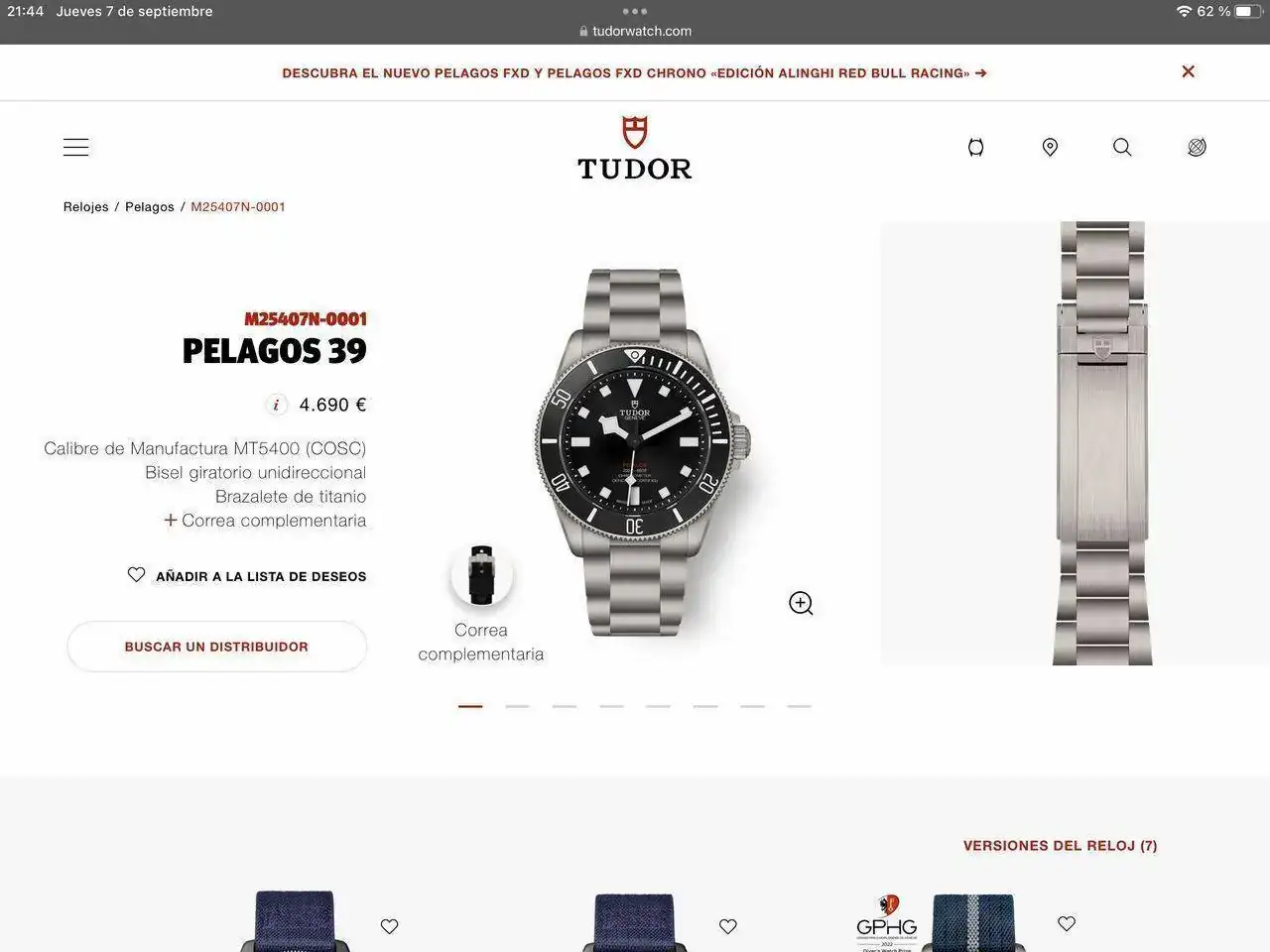1270x952 pixels.
Task: Select the second carousel slide indicator
Action: coord(517,706)
